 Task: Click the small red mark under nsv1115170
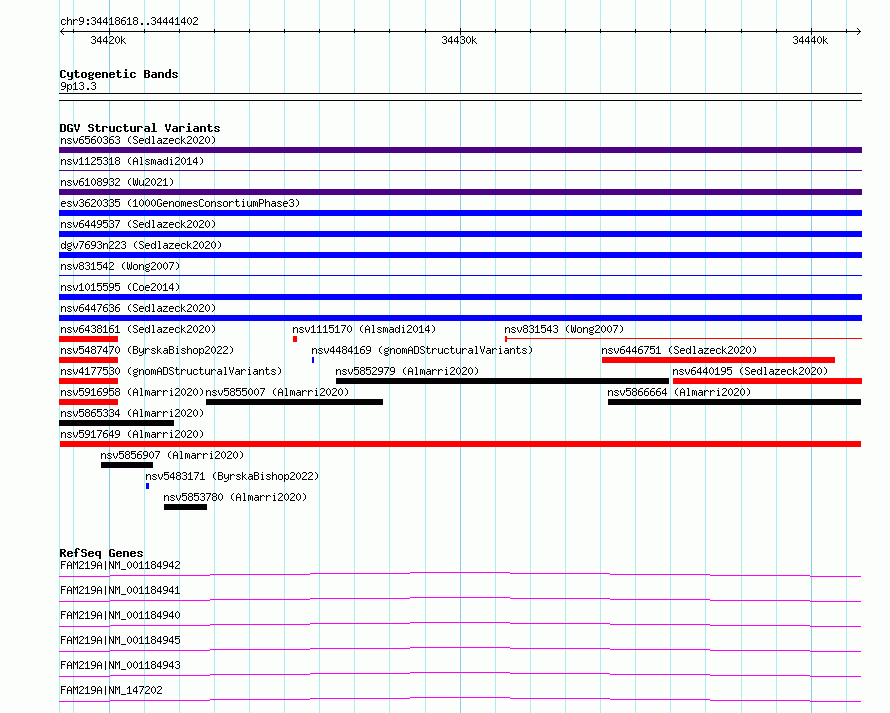tap(295, 339)
